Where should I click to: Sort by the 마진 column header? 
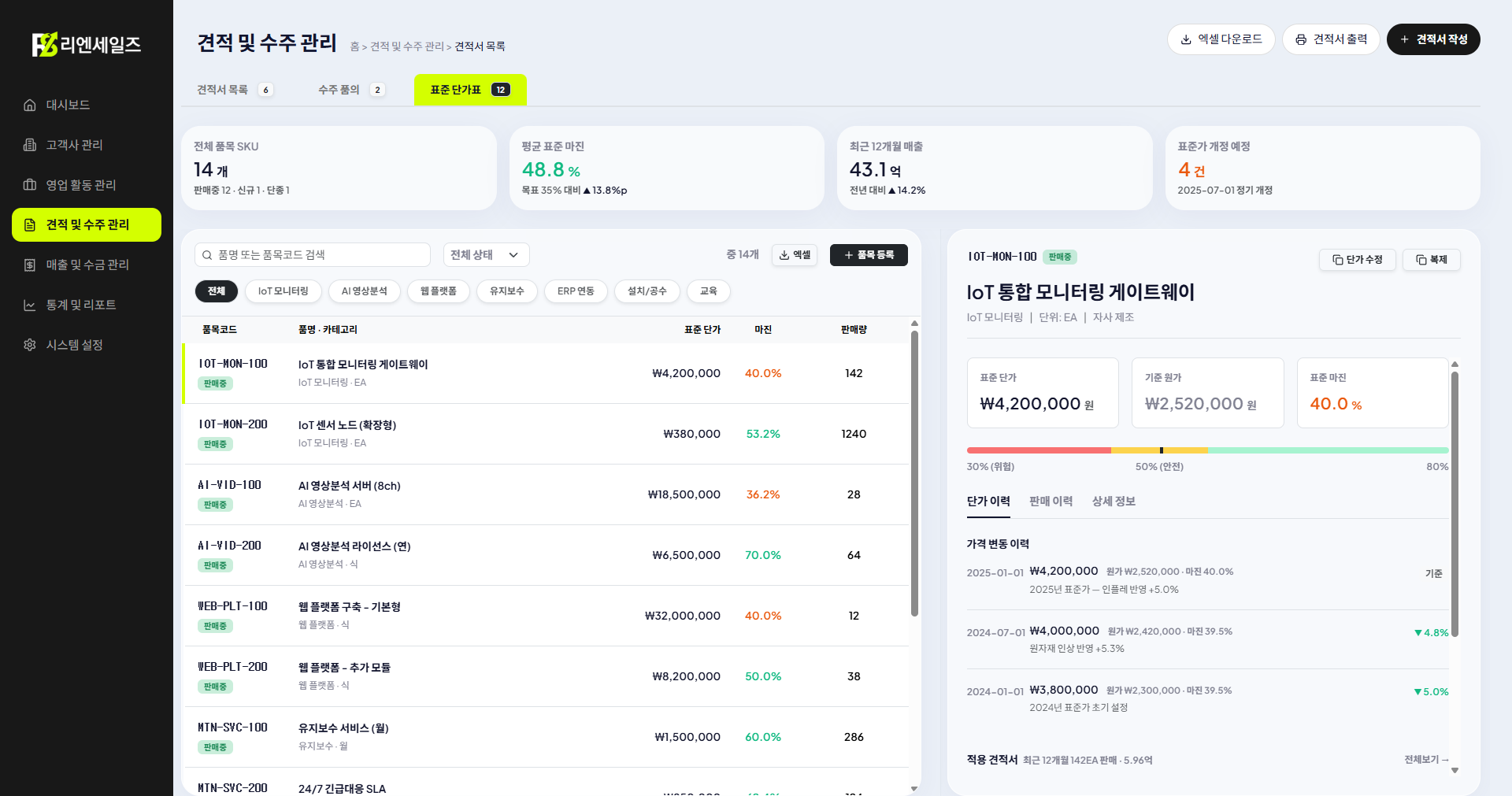[x=763, y=330]
